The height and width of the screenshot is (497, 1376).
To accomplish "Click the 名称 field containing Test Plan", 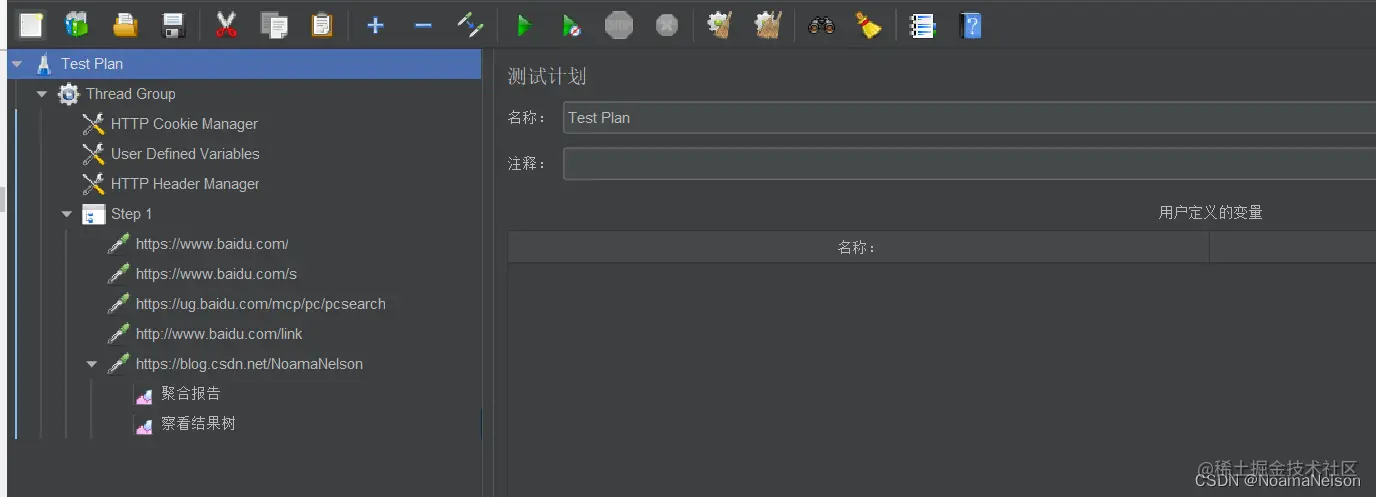I will [x=969, y=118].
